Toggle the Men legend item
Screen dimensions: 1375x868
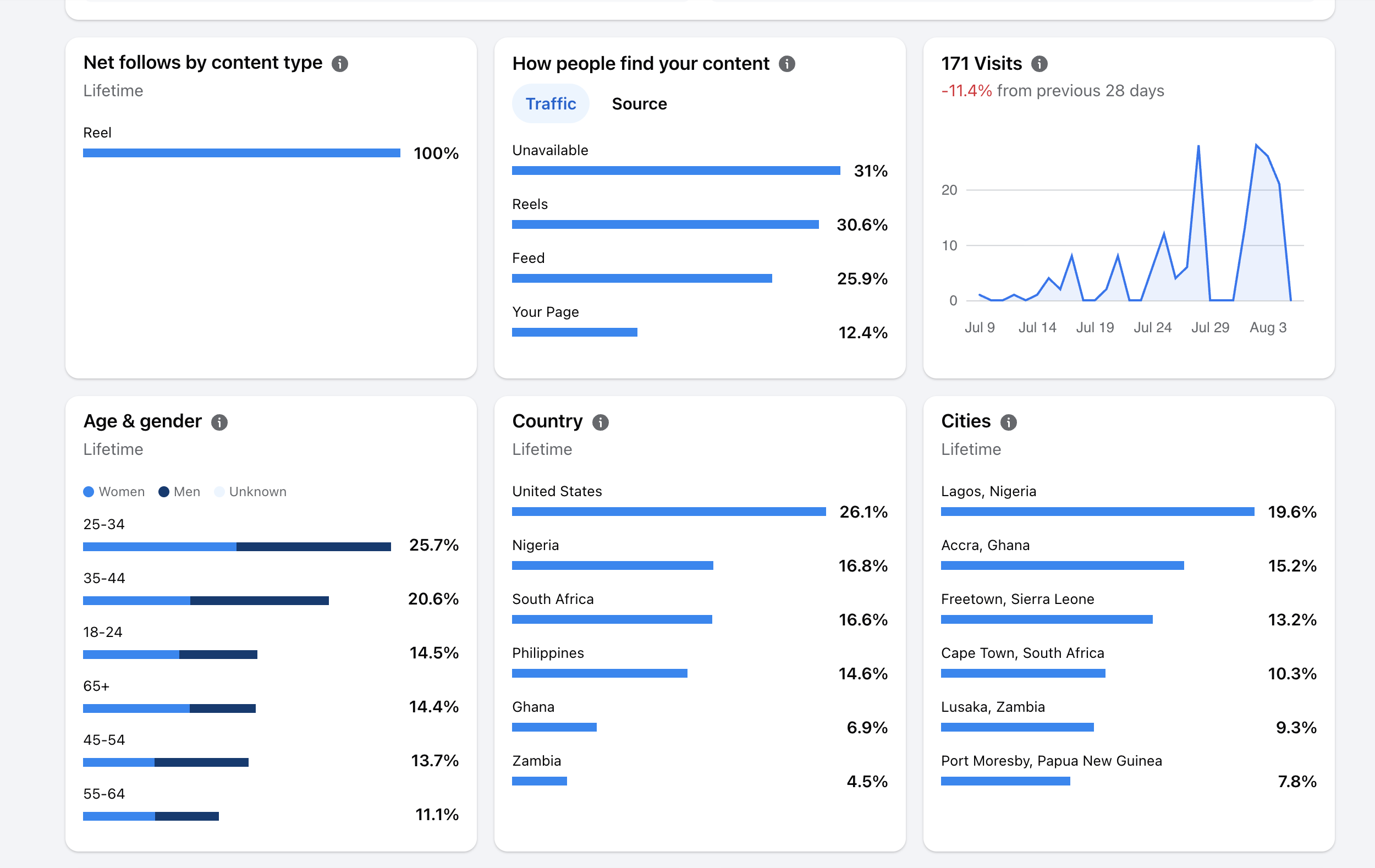coord(179,492)
